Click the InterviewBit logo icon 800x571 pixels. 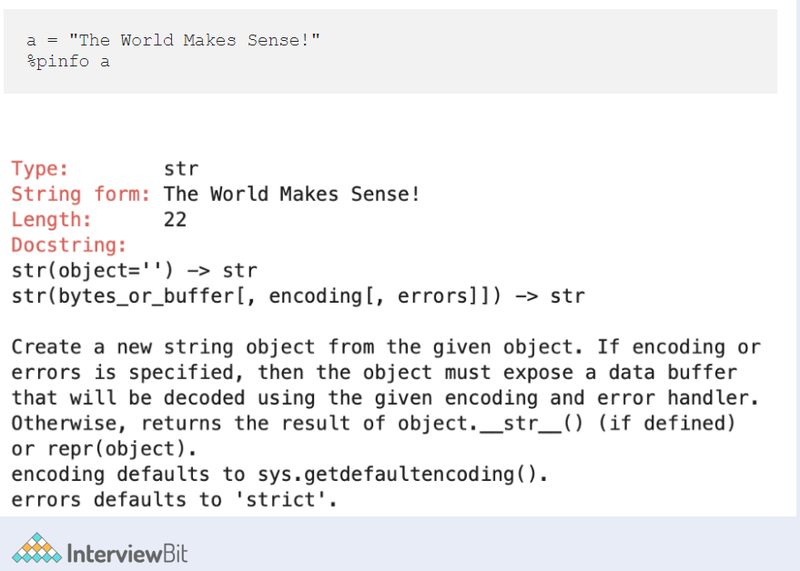pos(36,550)
